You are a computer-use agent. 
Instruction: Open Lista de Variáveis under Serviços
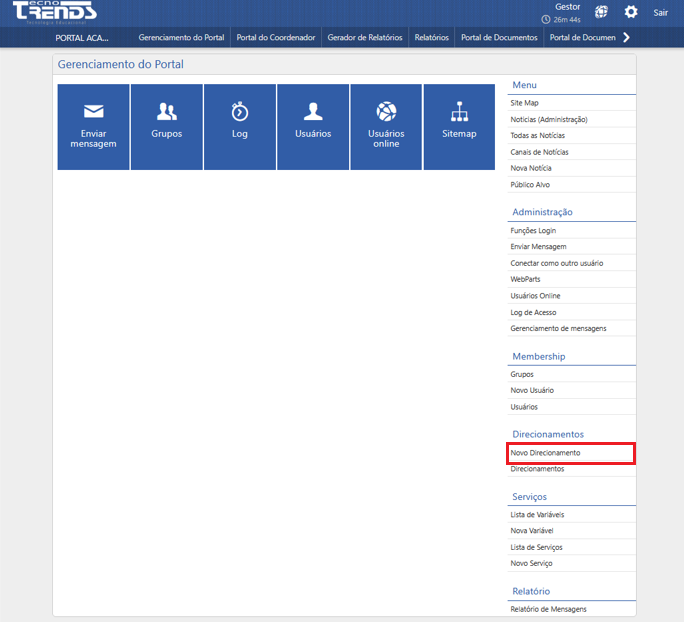[x=537, y=514]
